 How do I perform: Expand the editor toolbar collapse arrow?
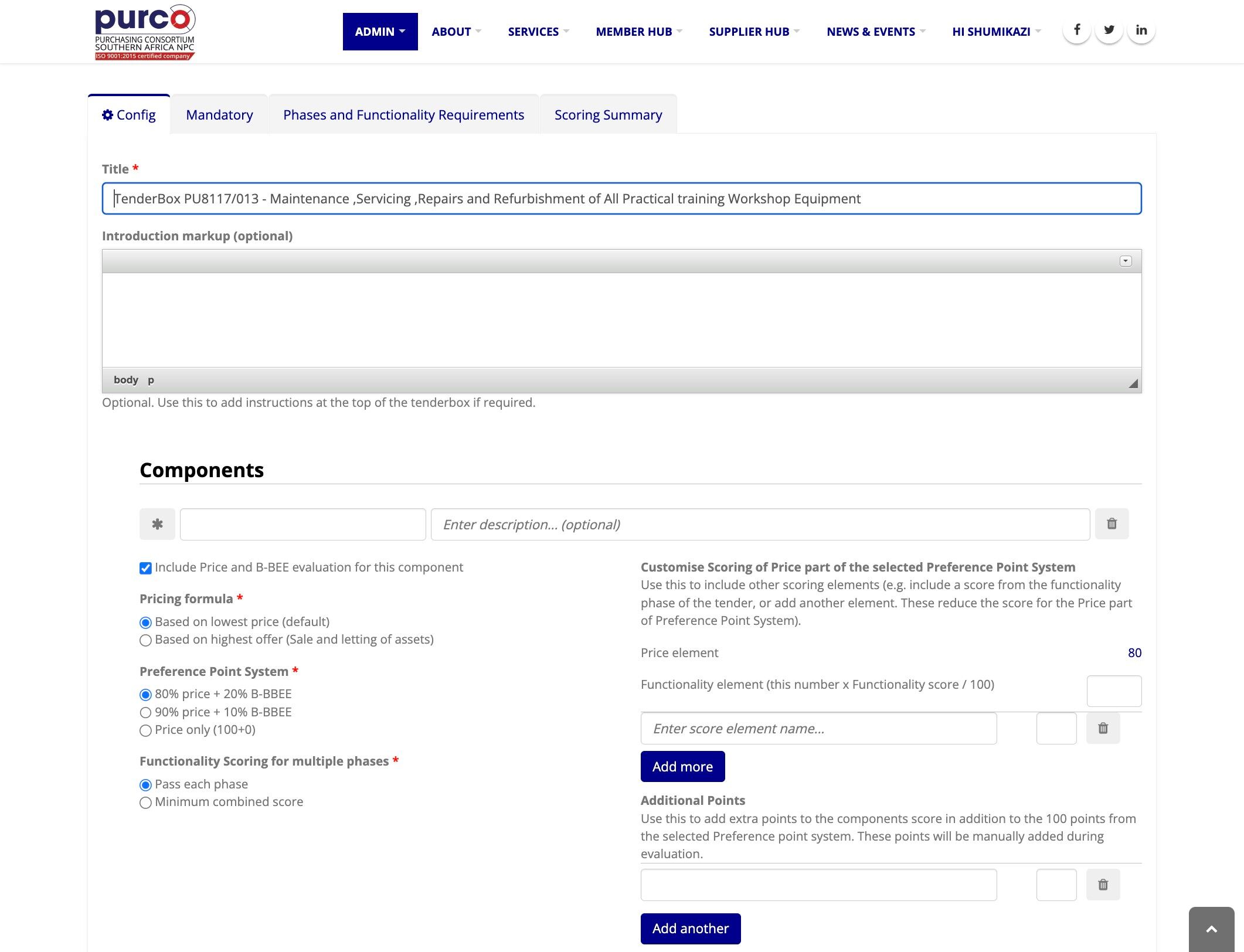point(1125,261)
